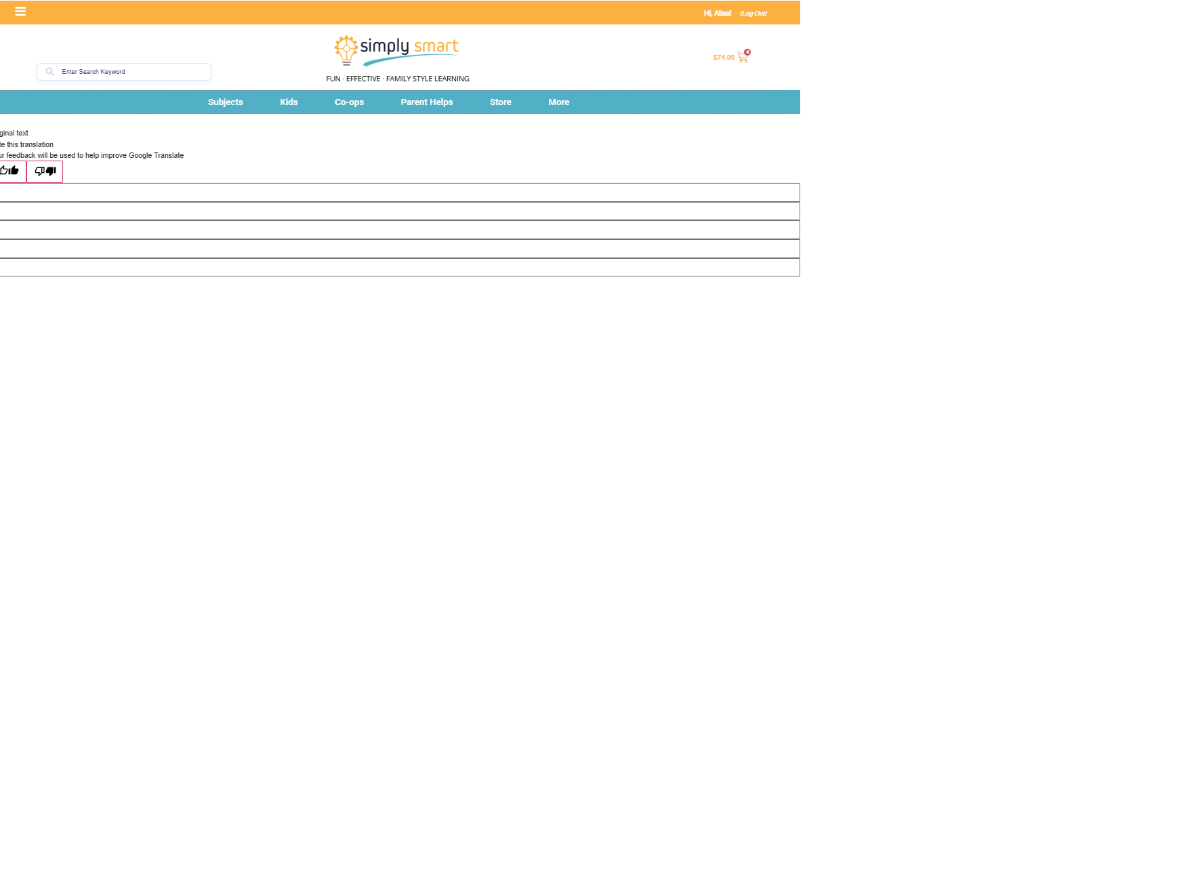1200x873 pixels.
Task: Click the topmost empty bordered row
Action: click(x=400, y=193)
